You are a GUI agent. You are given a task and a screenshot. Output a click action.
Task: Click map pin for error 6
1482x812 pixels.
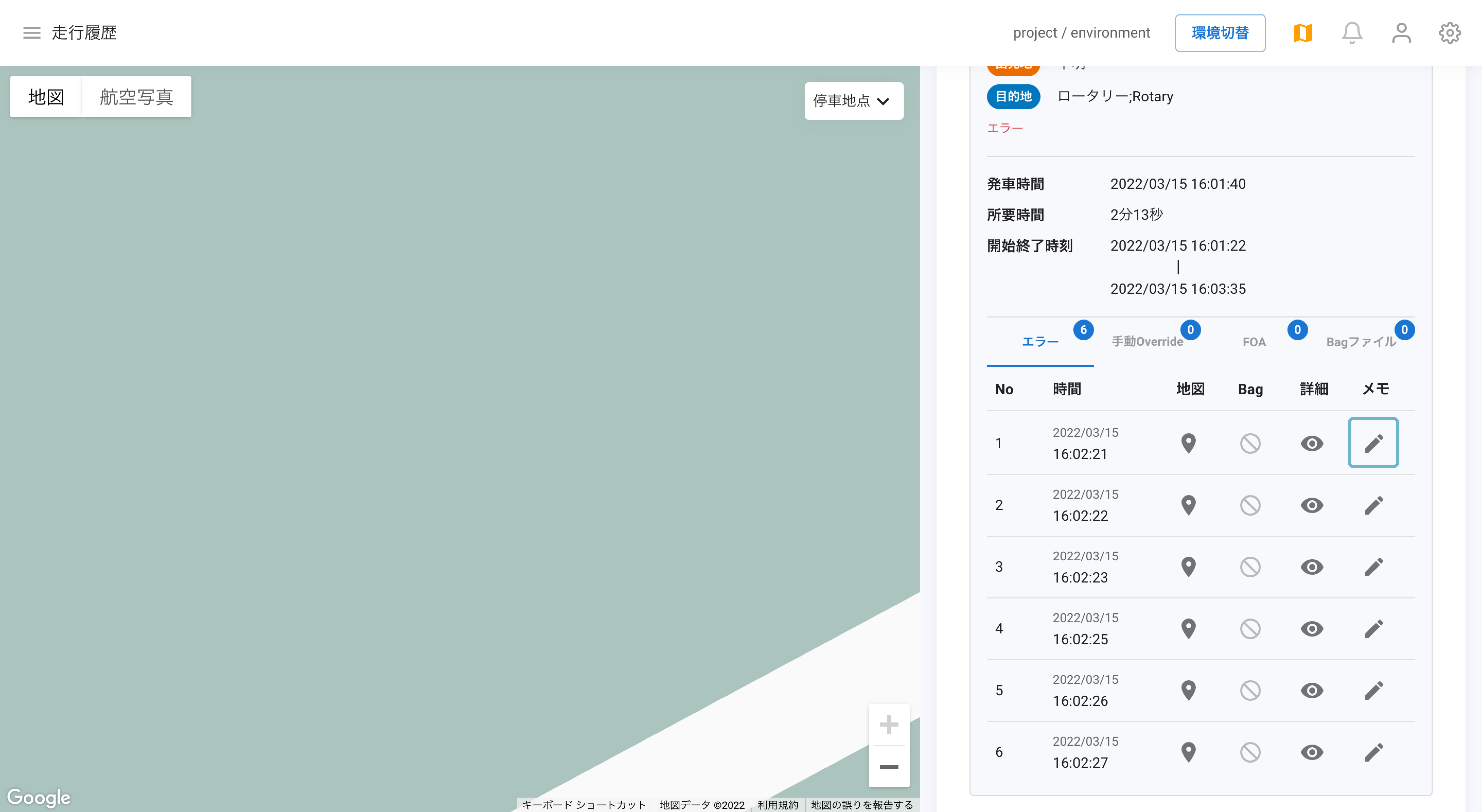(1189, 752)
